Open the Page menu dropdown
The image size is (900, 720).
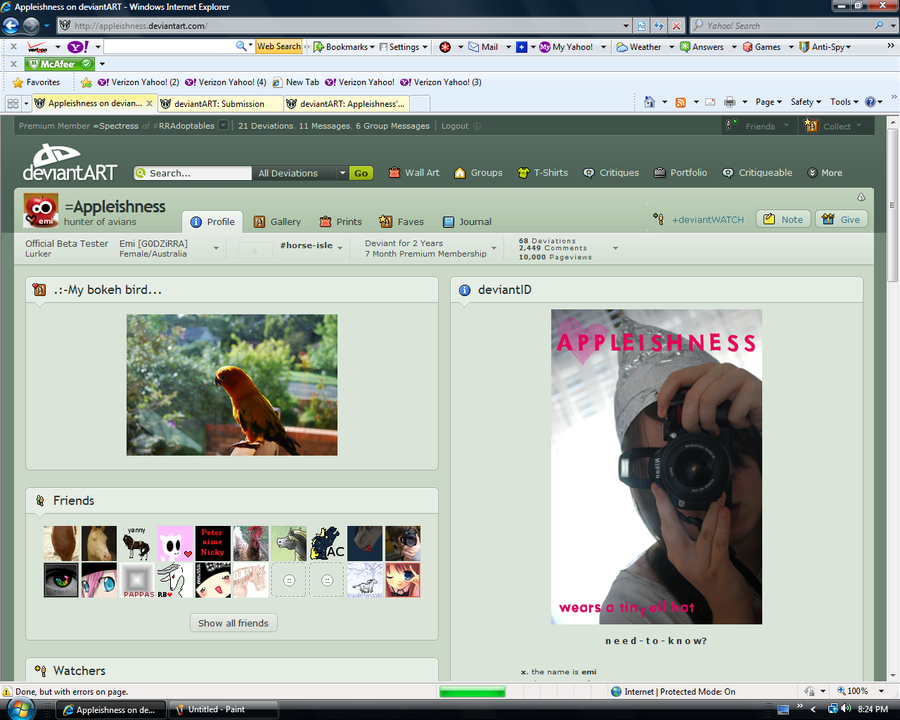[x=768, y=102]
